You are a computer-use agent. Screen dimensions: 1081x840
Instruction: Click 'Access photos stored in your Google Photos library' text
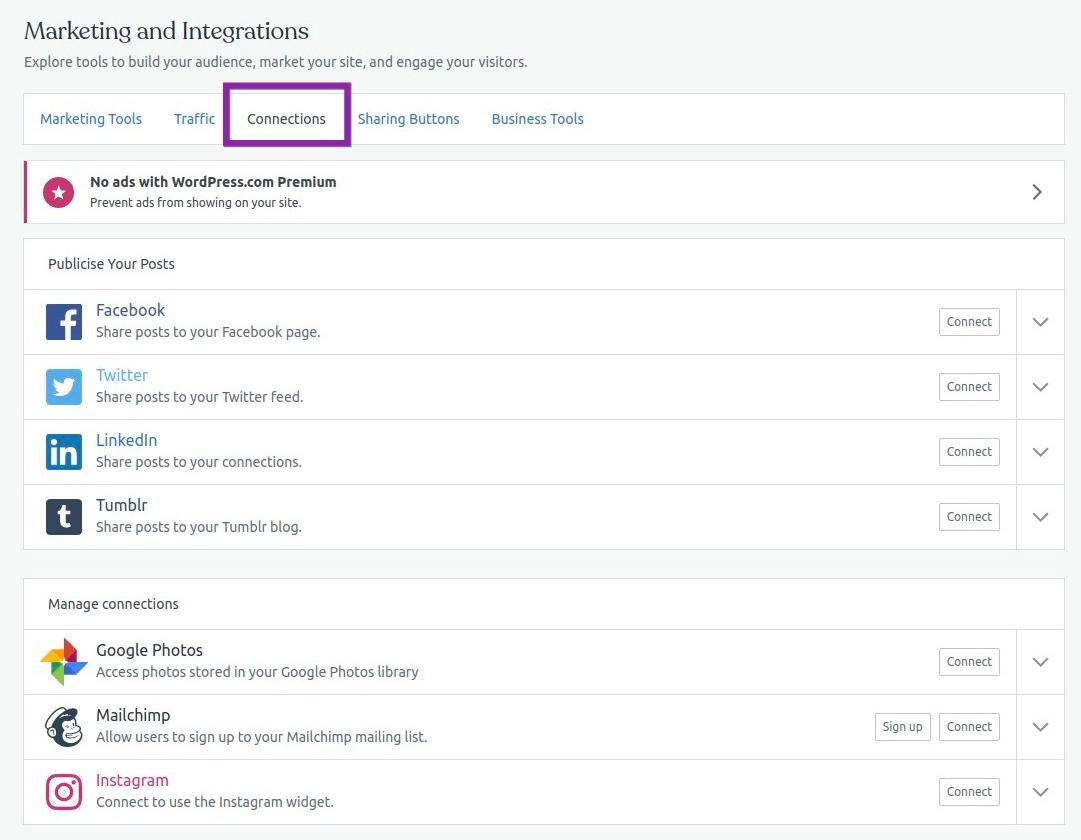coord(257,672)
